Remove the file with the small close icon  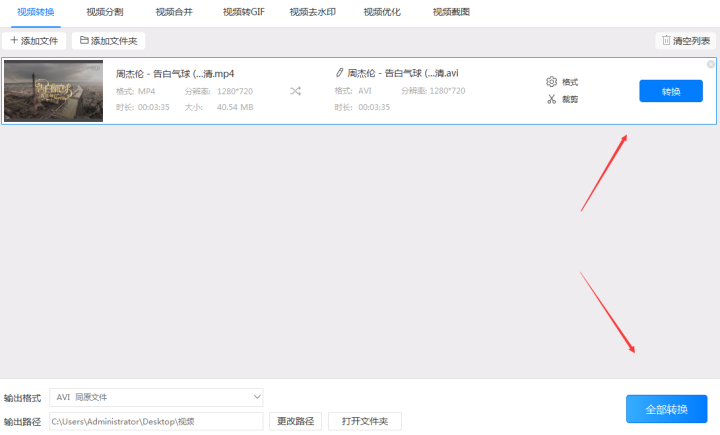coord(711,64)
